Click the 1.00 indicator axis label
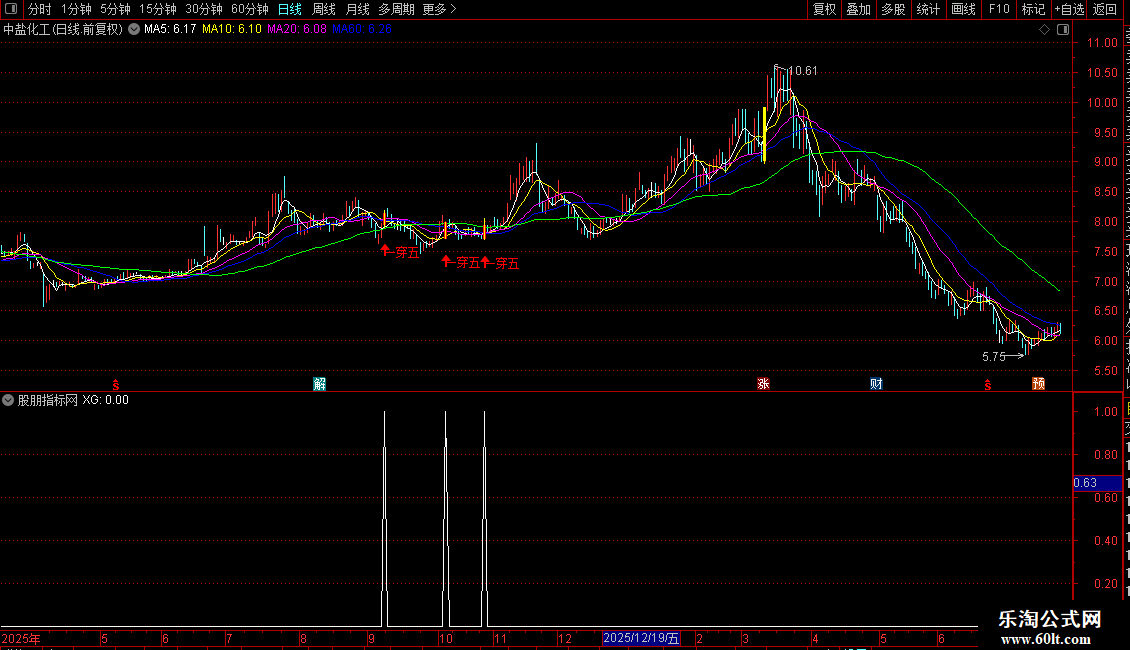The height and width of the screenshot is (650, 1130). (x=1106, y=411)
